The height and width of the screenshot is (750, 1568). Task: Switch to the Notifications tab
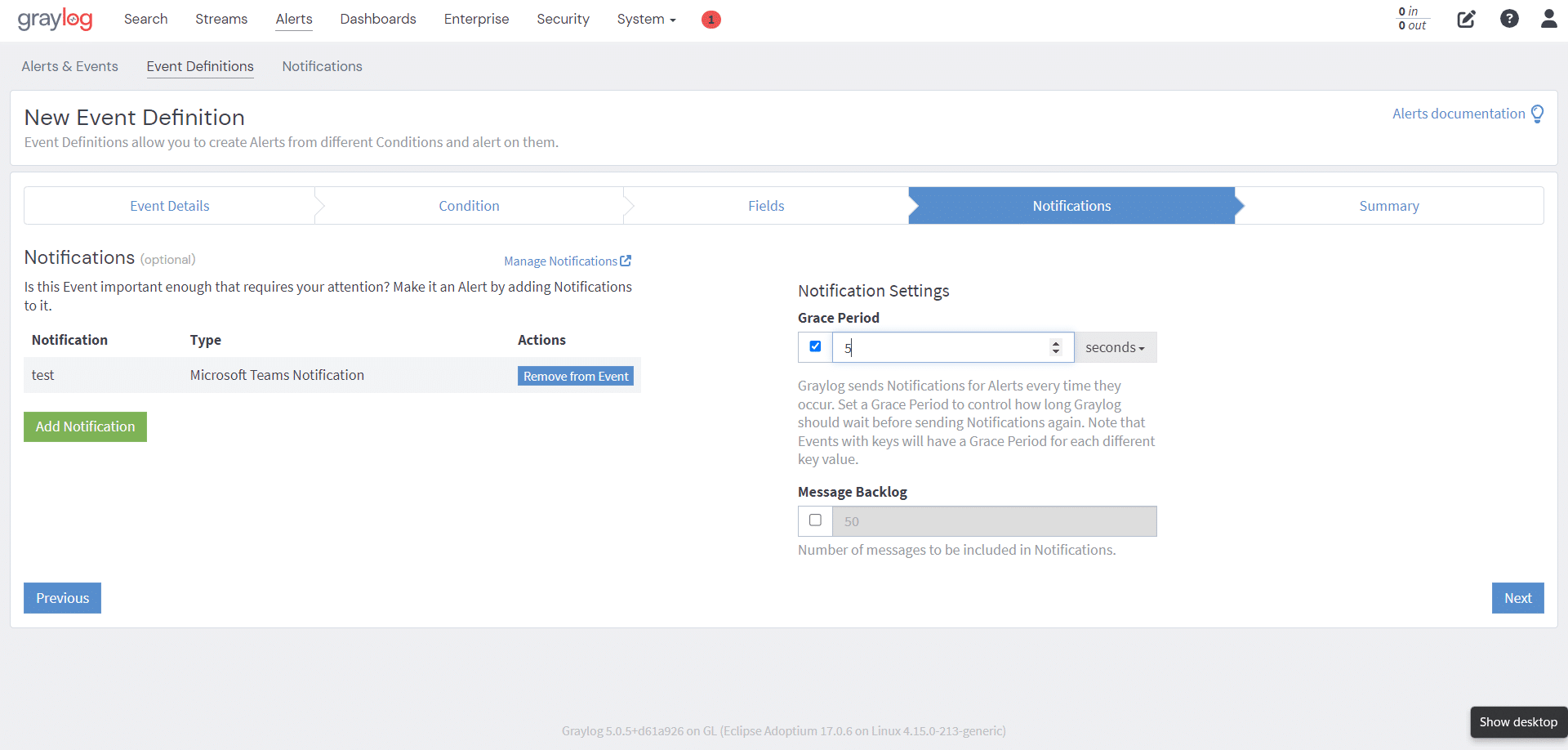[322, 66]
